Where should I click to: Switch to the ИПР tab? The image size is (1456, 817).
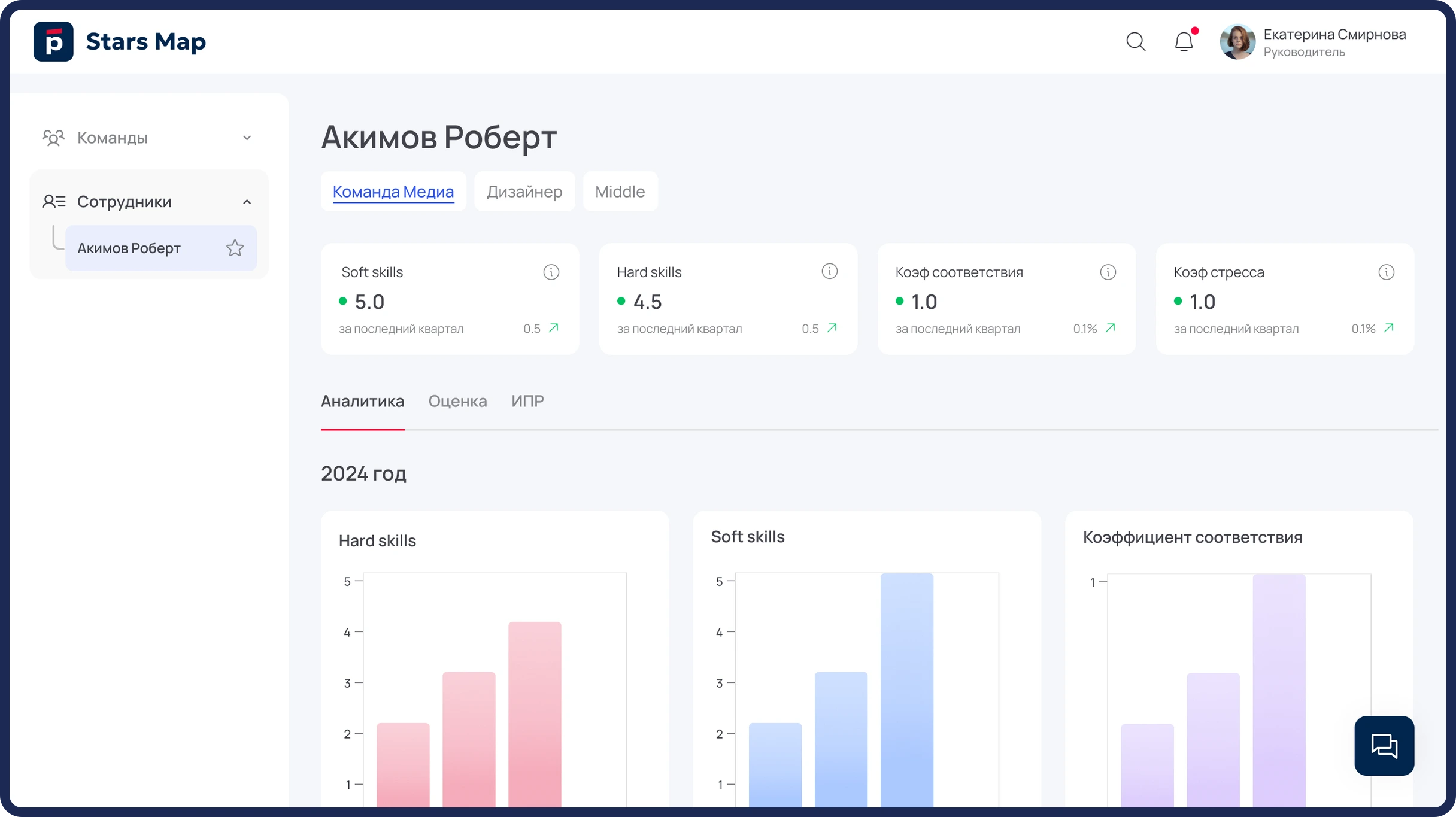pyautogui.click(x=527, y=401)
